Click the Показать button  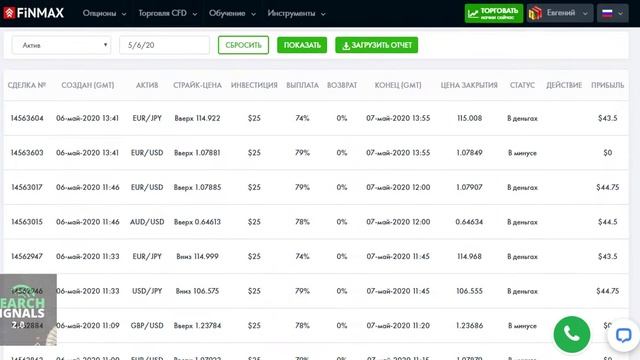pos(302,45)
